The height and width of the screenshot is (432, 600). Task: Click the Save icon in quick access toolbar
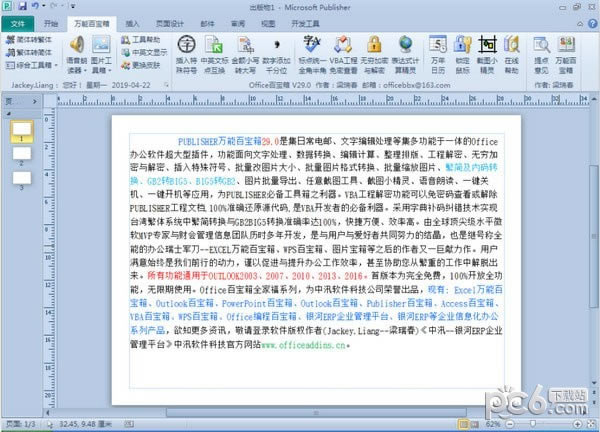click(x=22, y=6)
